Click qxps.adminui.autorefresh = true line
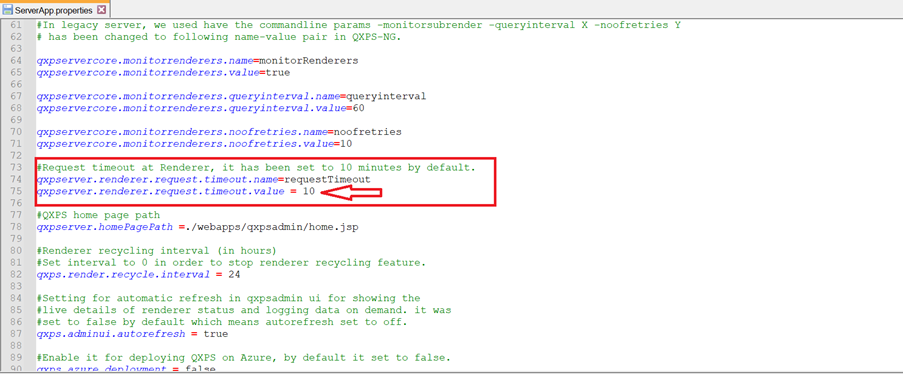 (x=132, y=334)
